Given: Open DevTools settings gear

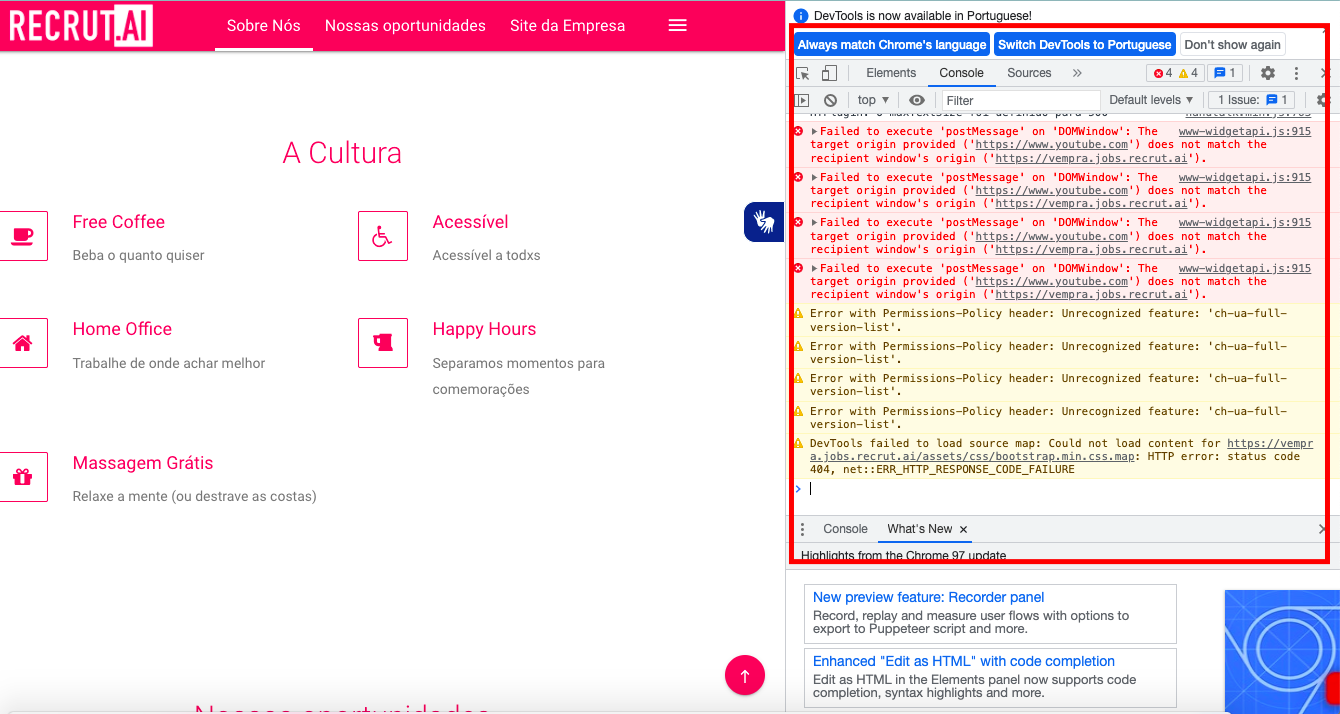Looking at the screenshot, I should tap(1267, 73).
